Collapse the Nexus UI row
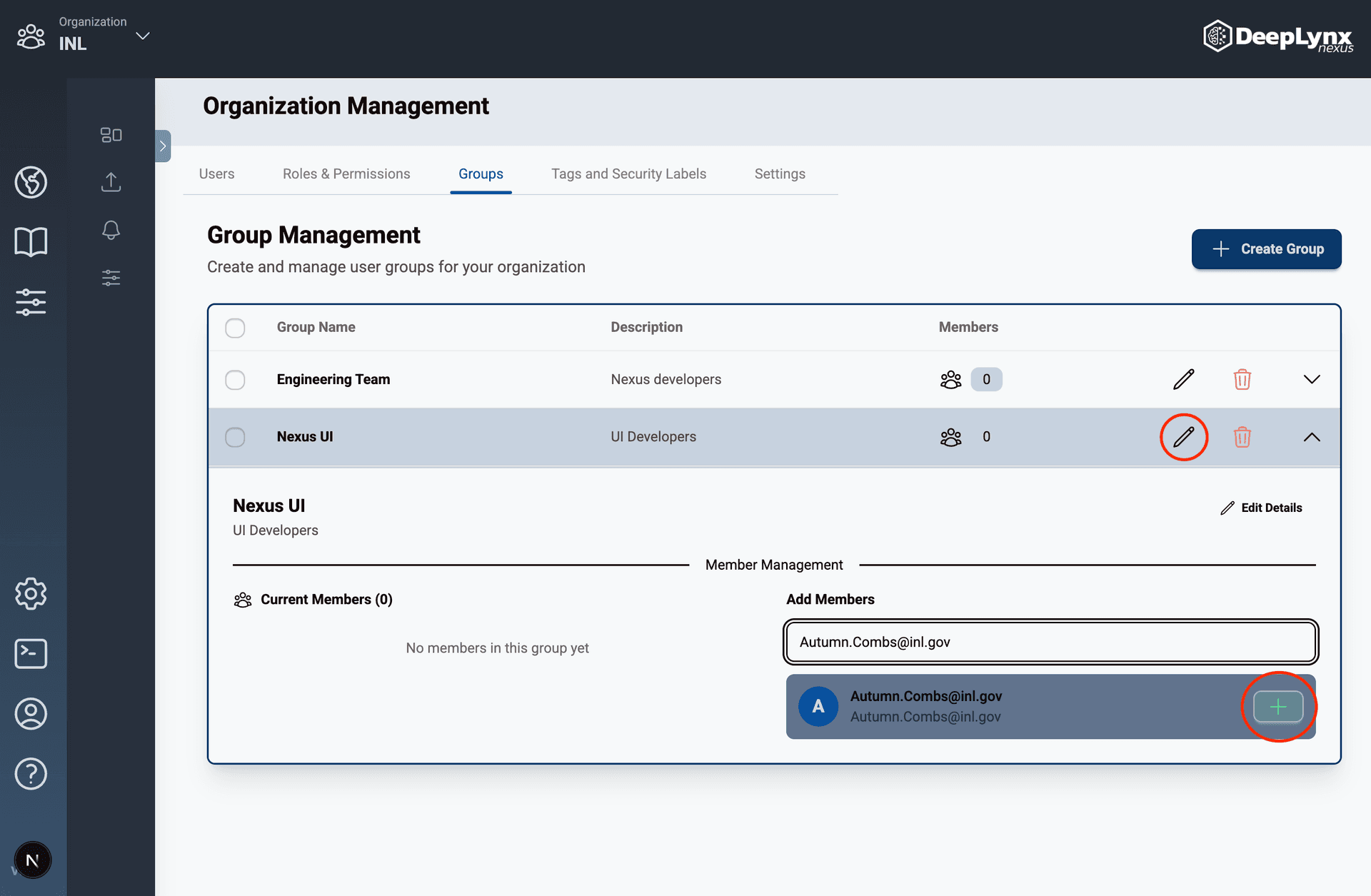 click(1312, 437)
